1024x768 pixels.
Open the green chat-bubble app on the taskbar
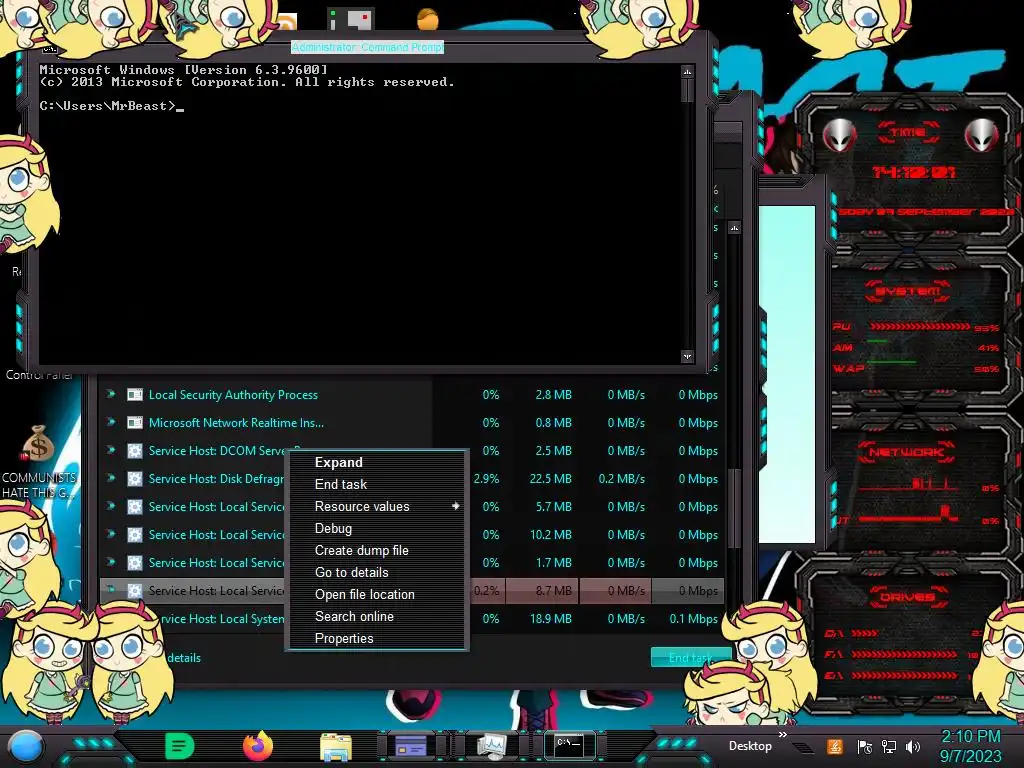(179, 746)
